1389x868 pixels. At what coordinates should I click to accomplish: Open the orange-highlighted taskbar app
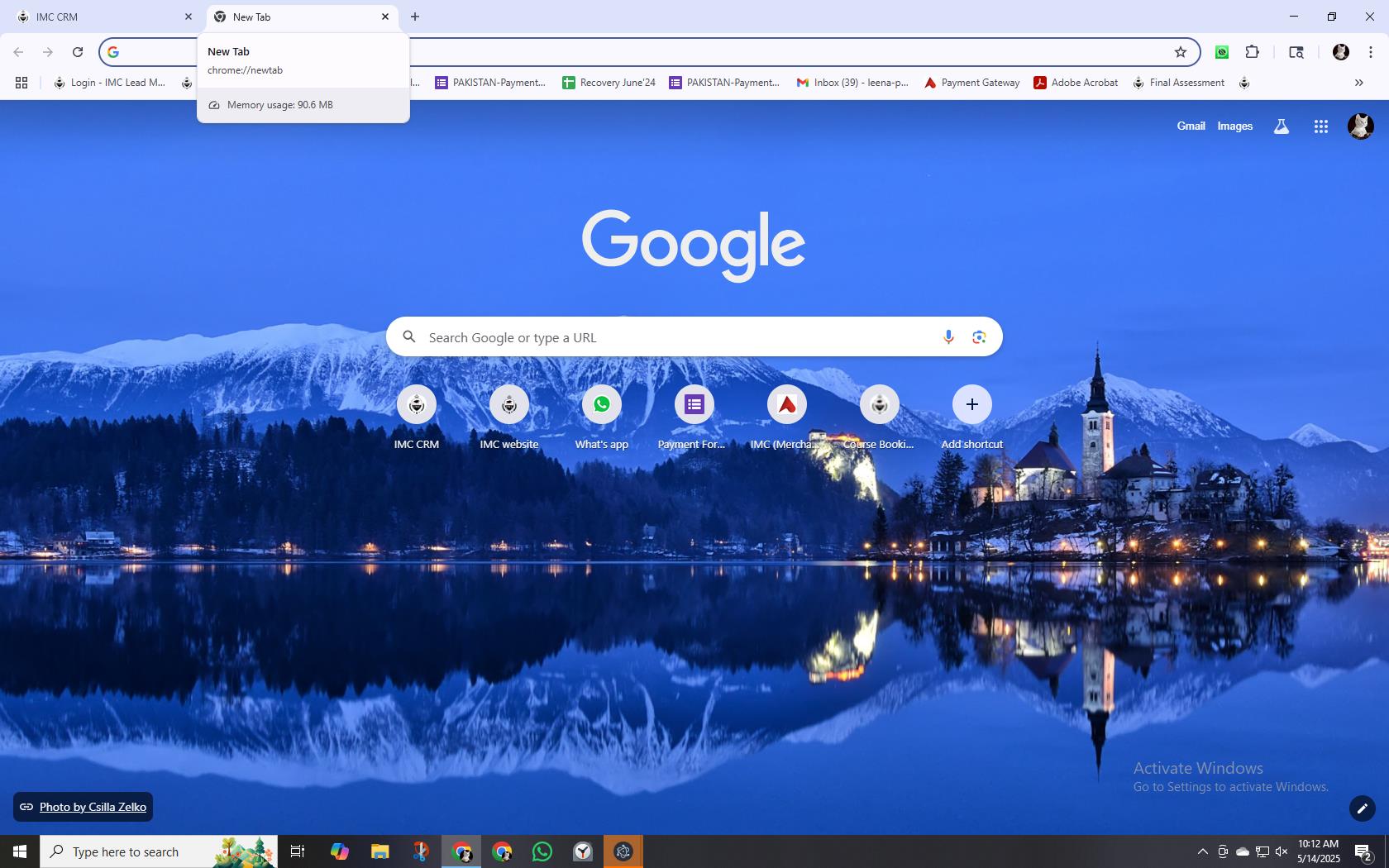point(623,851)
